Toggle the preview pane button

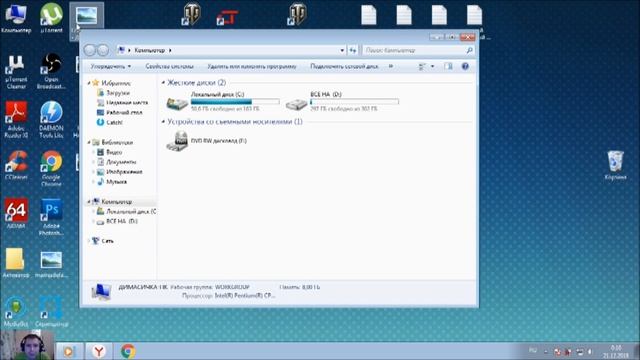click(x=448, y=66)
